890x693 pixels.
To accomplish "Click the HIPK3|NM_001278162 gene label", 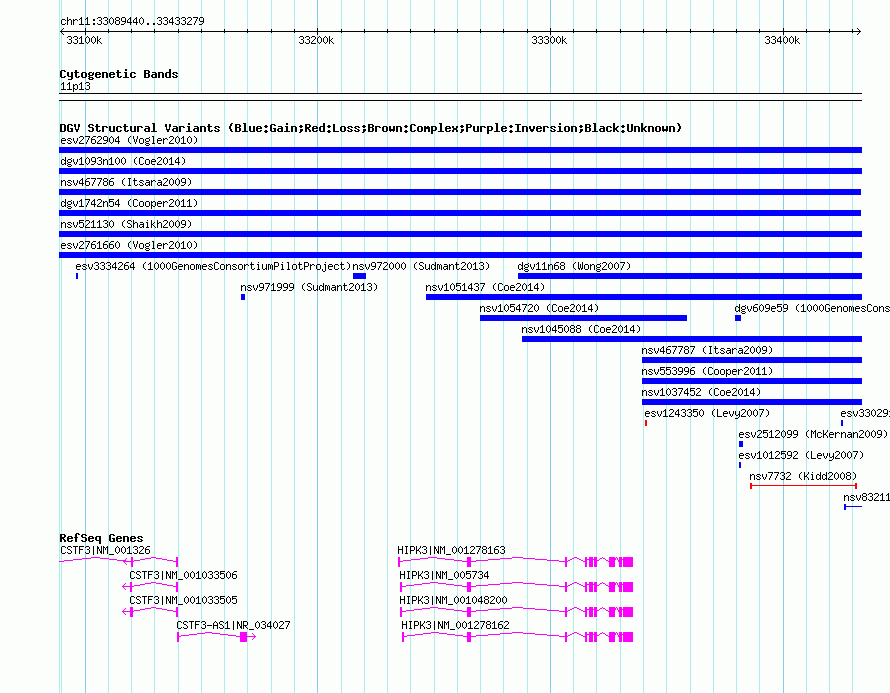I will 455,625.
